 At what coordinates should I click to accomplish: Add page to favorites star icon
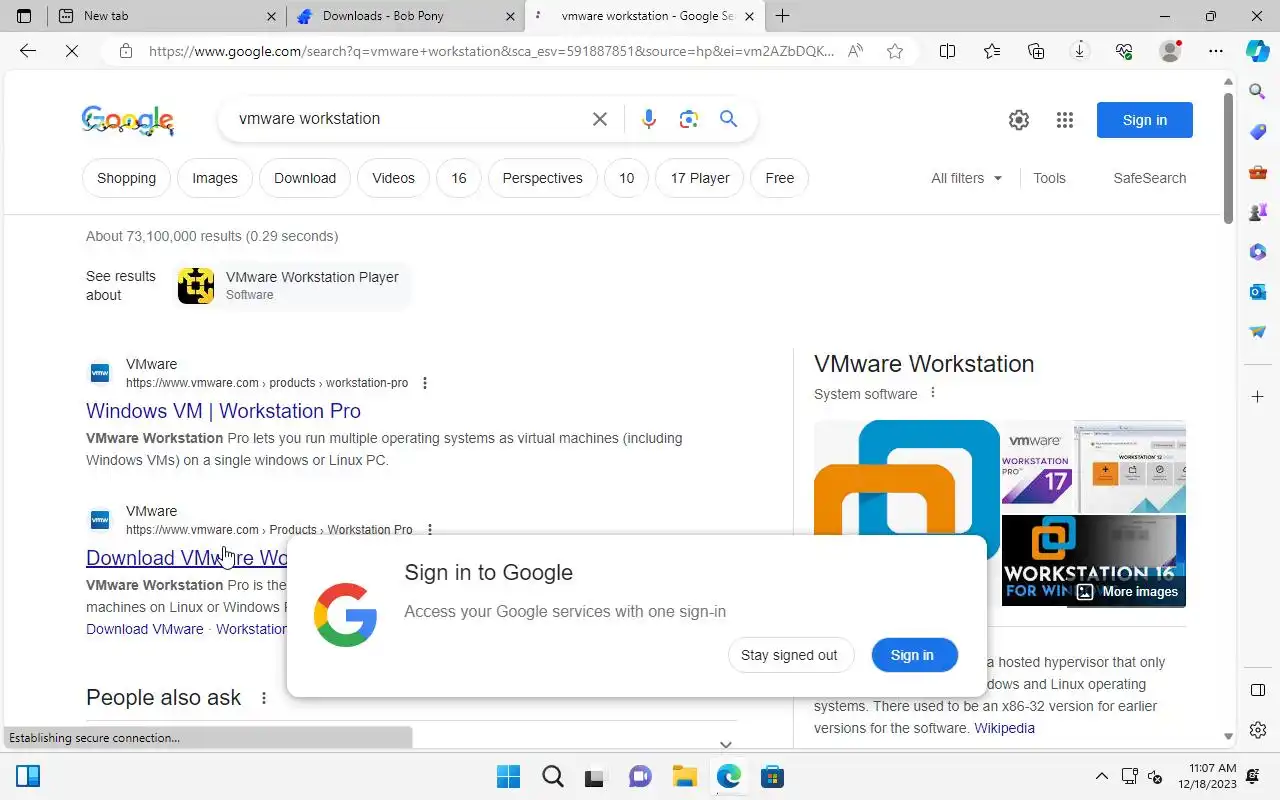[x=895, y=51]
